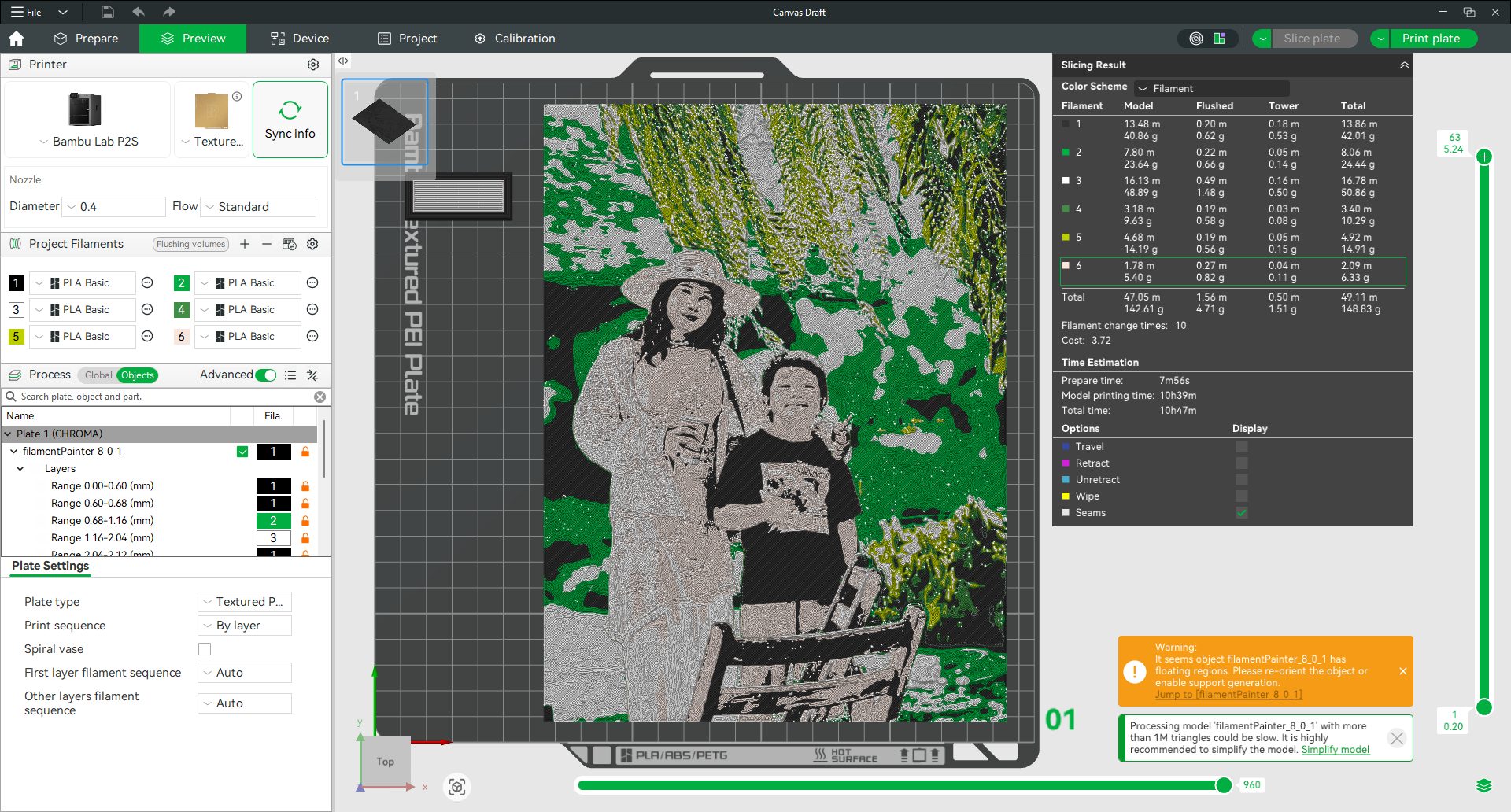Screen dimensions: 1511x812
Task: Click the Simplify model link
Action: (x=1335, y=750)
